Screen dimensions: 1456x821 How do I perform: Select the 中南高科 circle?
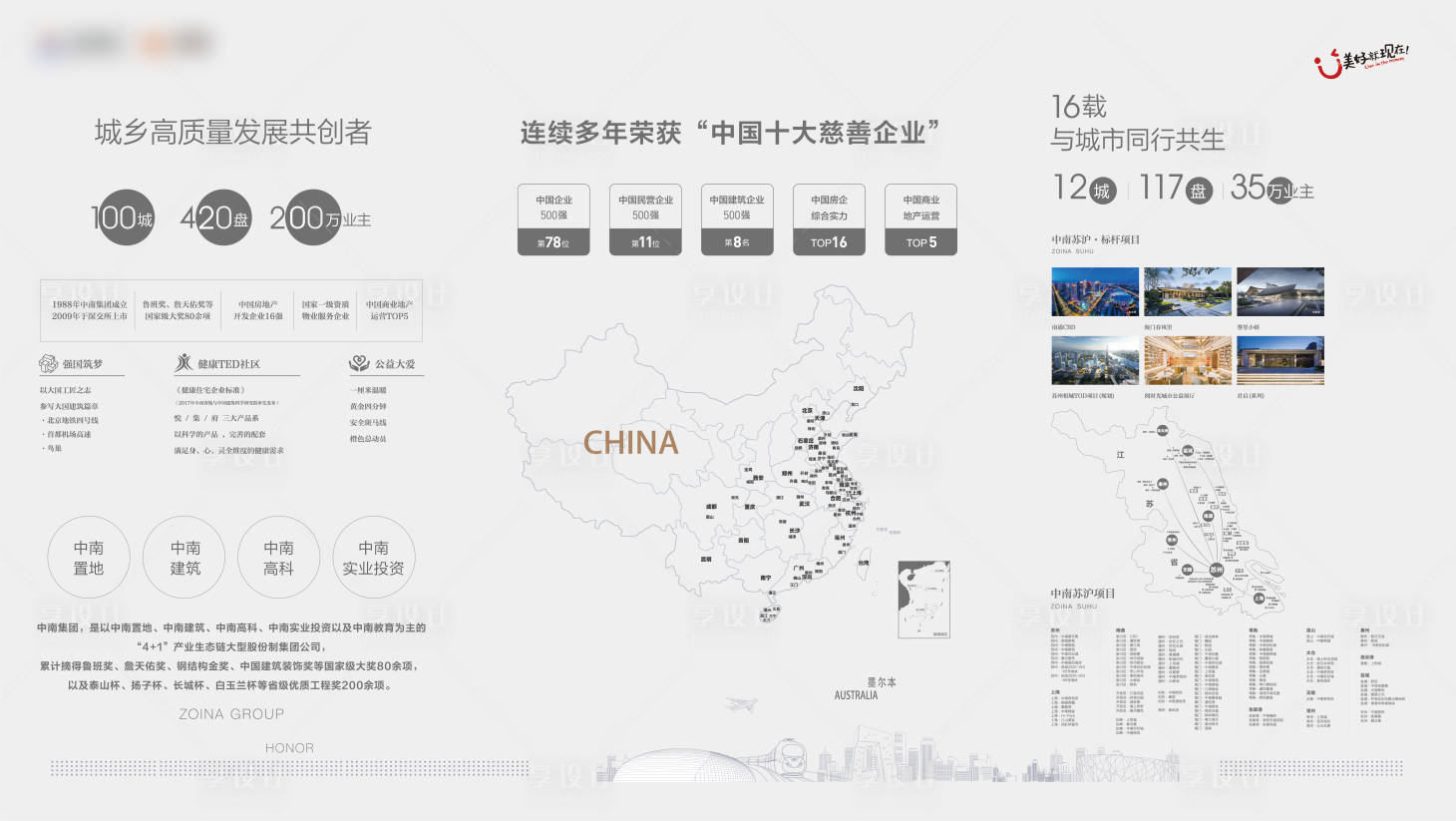tap(278, 558)
